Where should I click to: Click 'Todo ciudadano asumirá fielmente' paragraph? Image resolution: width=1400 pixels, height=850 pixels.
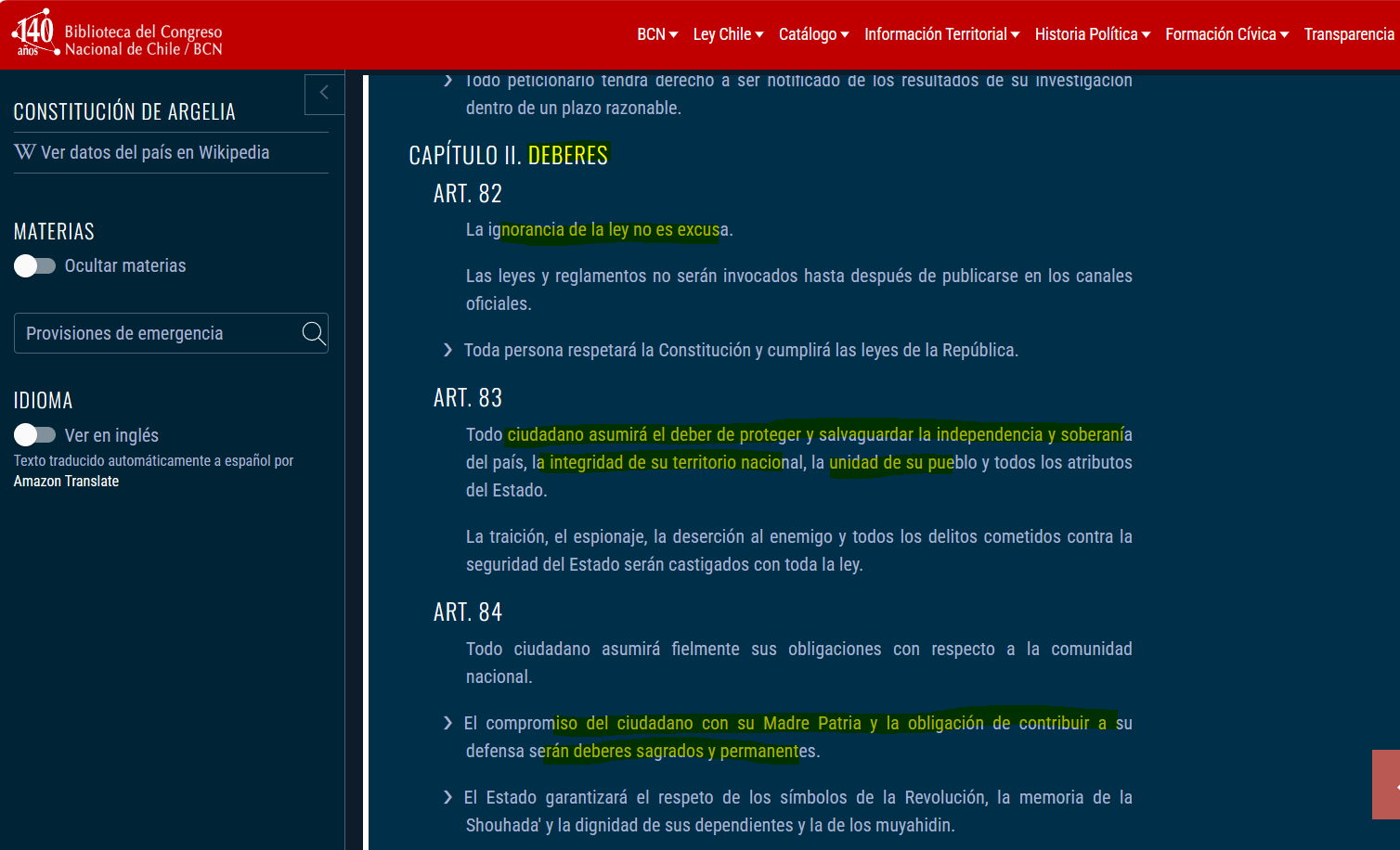coord(799,663)
